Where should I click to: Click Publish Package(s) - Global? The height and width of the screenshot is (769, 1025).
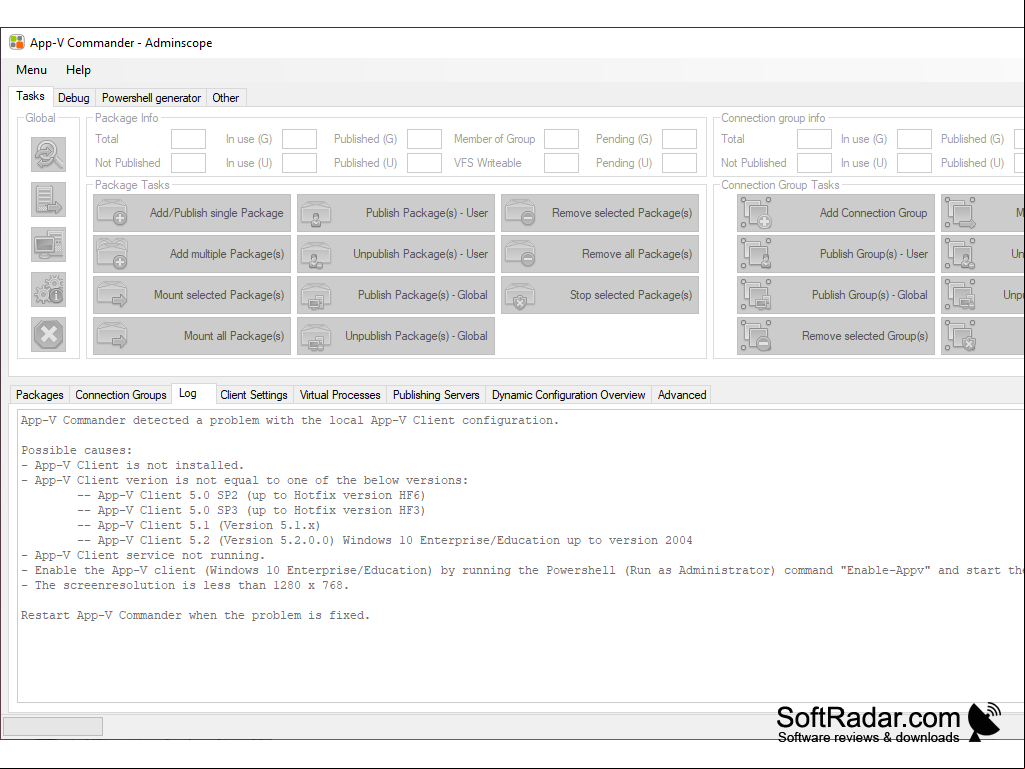(395, 295)
